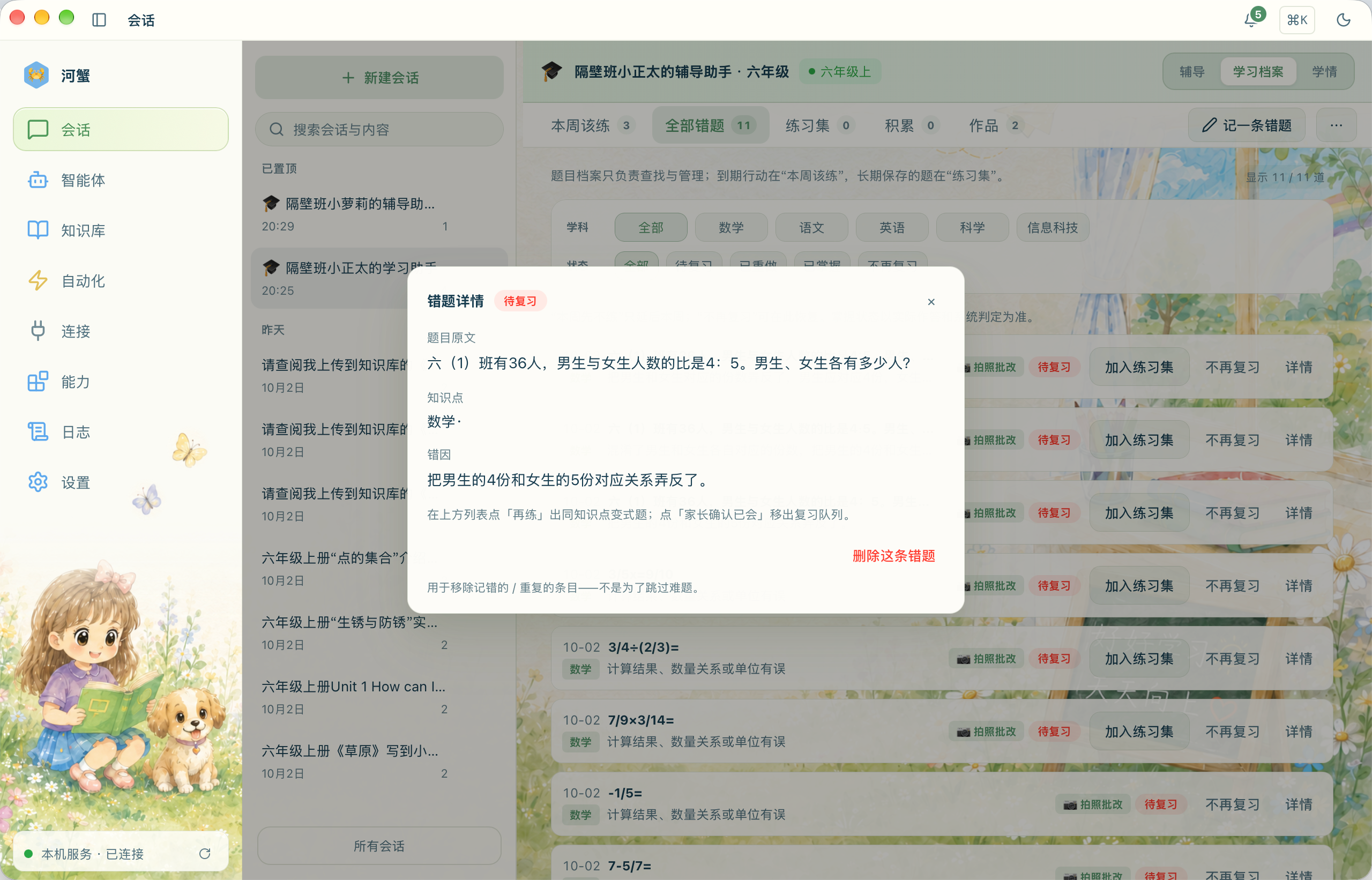Click the 河蟹 crab logo
This screenshot has height=880, width=1372.
(x=36, y=75)
